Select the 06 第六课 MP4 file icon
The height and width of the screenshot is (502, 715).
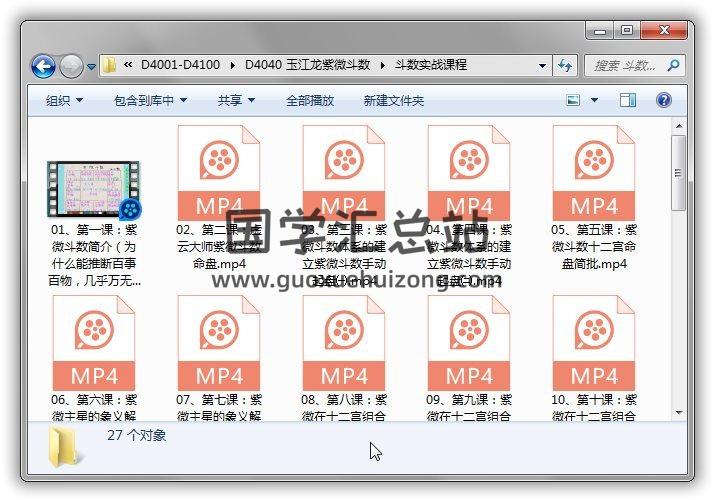pyautogui.click(x=93, y=342)
